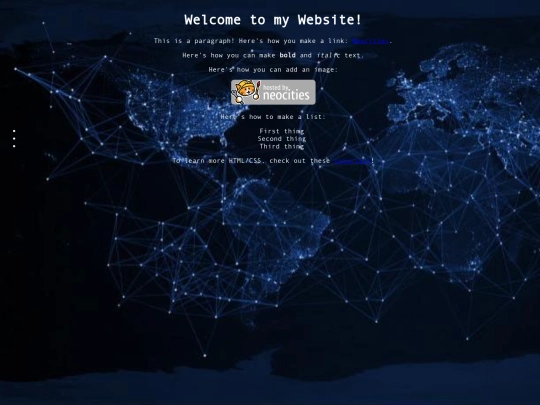Click the hosted by neocities badge image
This screenshot has height=405, width=540.
273,92
